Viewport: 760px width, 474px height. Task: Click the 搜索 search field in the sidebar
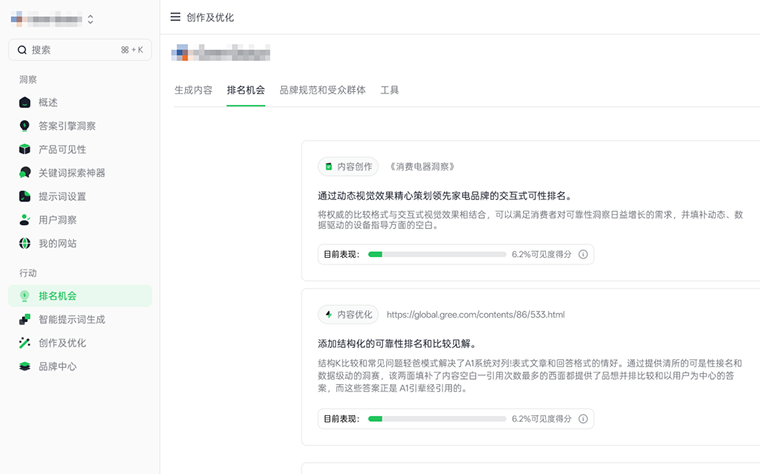click(80, 49)
